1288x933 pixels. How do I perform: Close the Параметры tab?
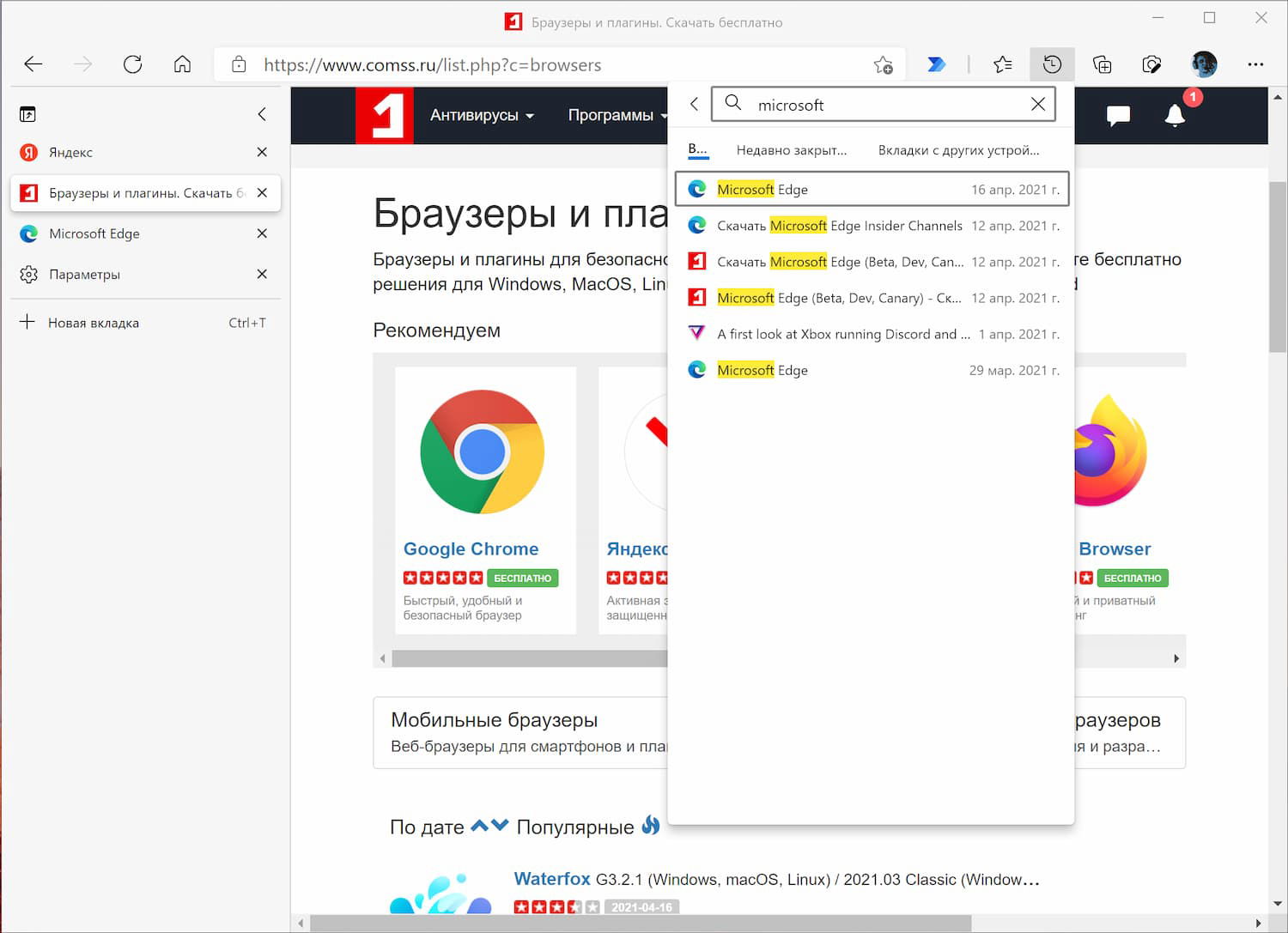pos(262,274)
